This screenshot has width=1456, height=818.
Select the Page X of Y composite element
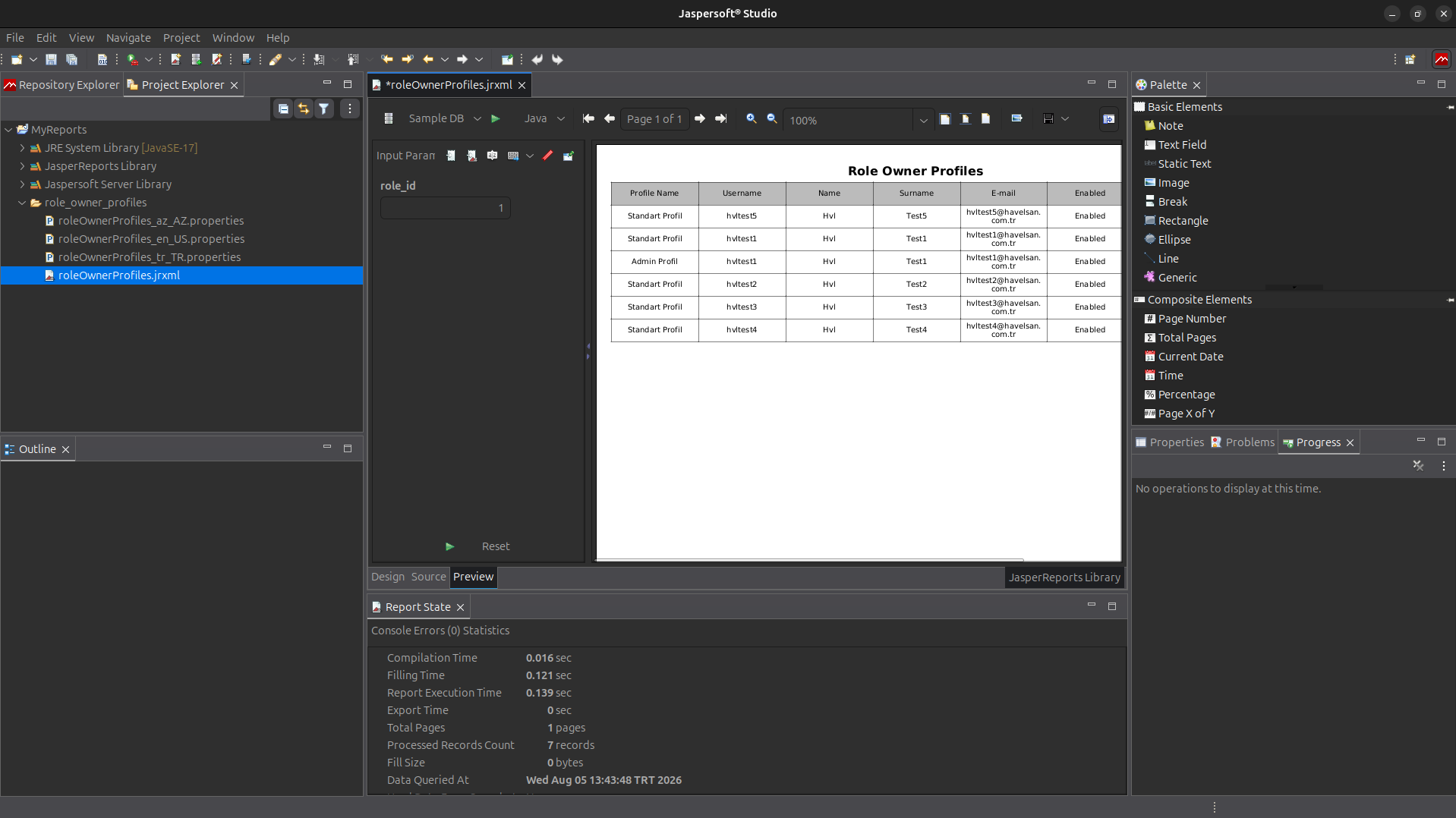pos(1186,414)
